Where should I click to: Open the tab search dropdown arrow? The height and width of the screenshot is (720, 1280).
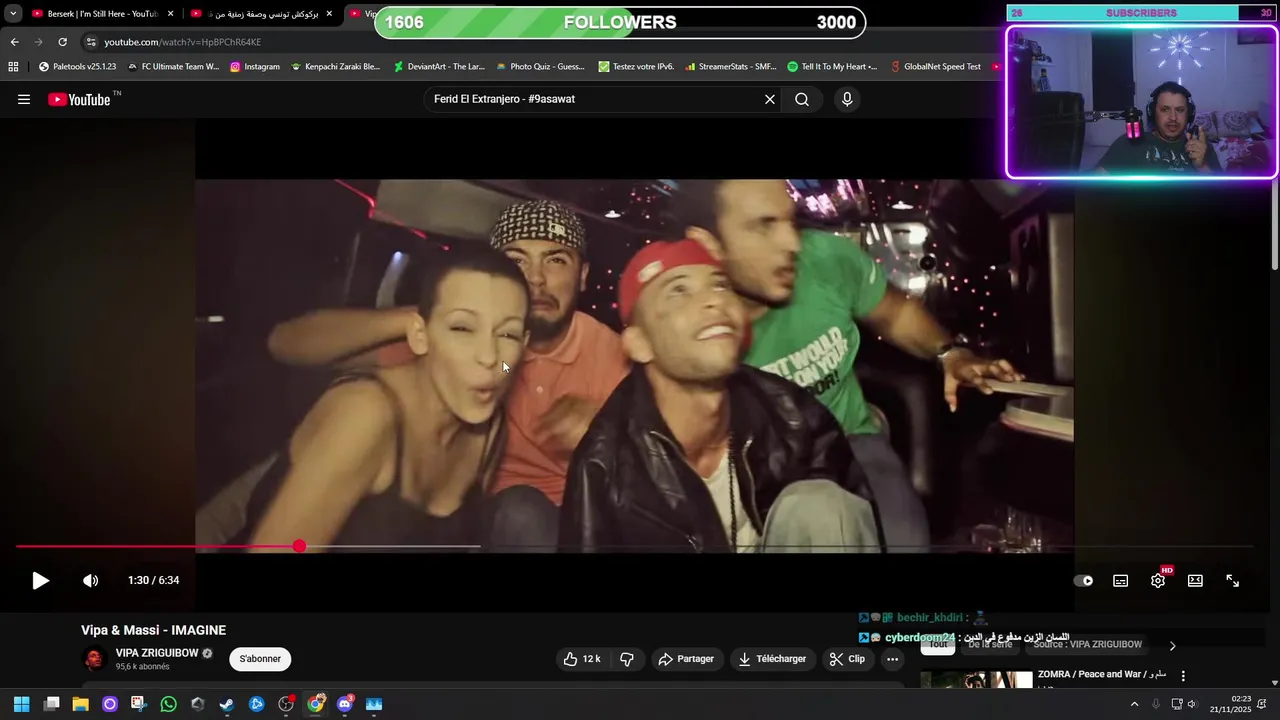click(13, 14)
